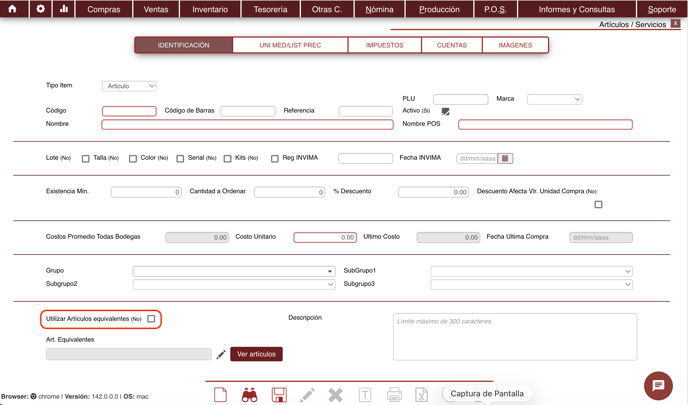
Task: Expand the Subgrupo2 dropdown
Action: 234,284
